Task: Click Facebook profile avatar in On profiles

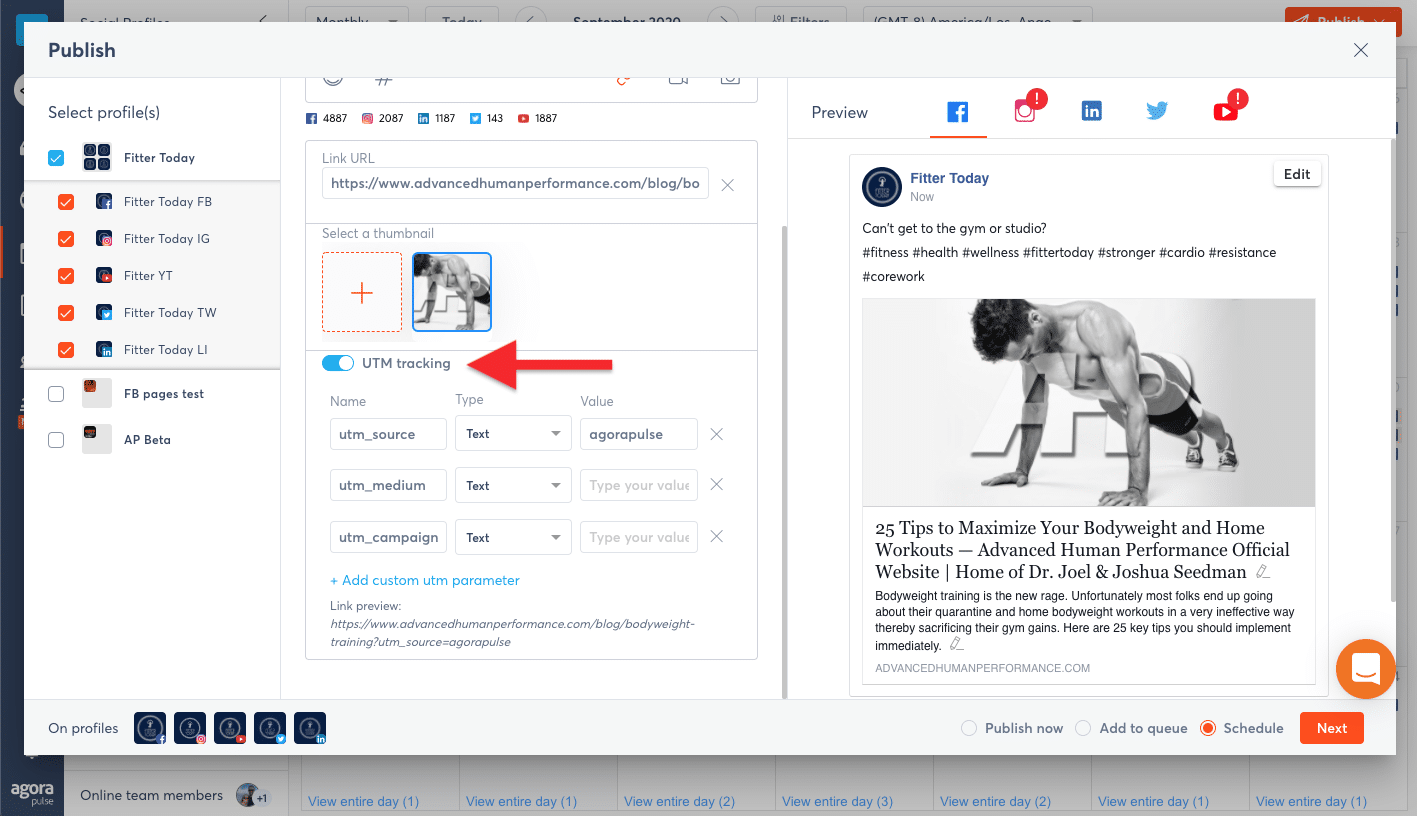Action: [150, 728]
